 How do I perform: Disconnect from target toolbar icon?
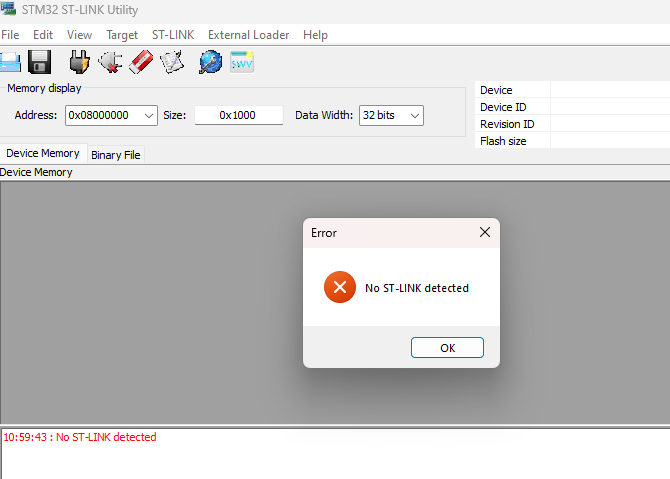tap(110, 62)
